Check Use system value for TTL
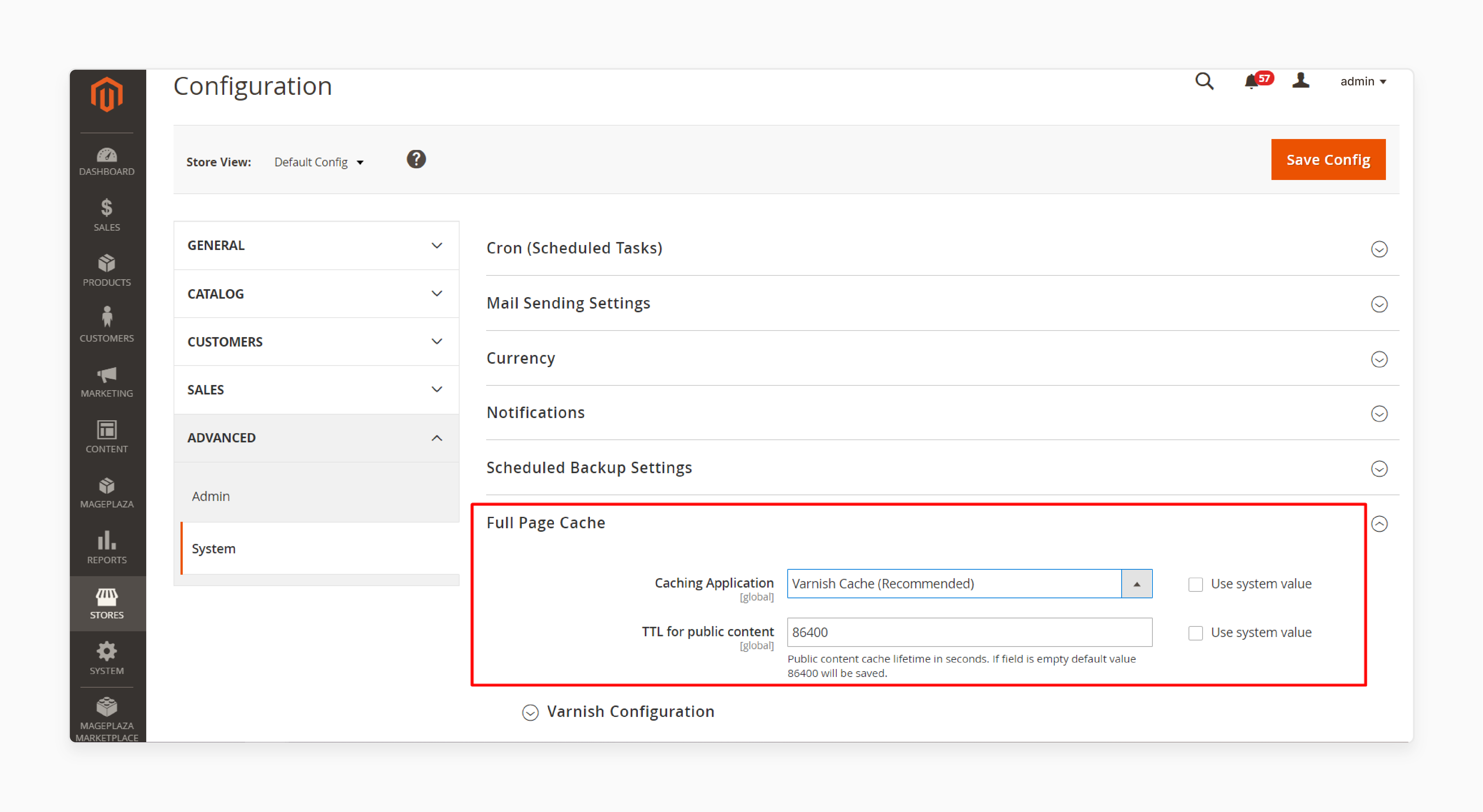 tap(1196, 633)
